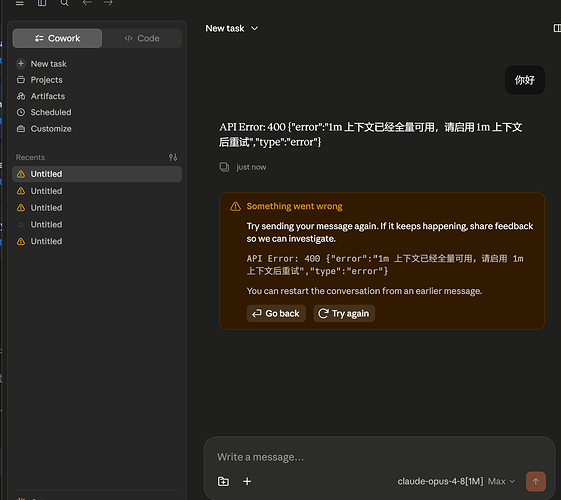Click the Go back button
The width and height of the screenshot is (561, 500).
[276, 313]
